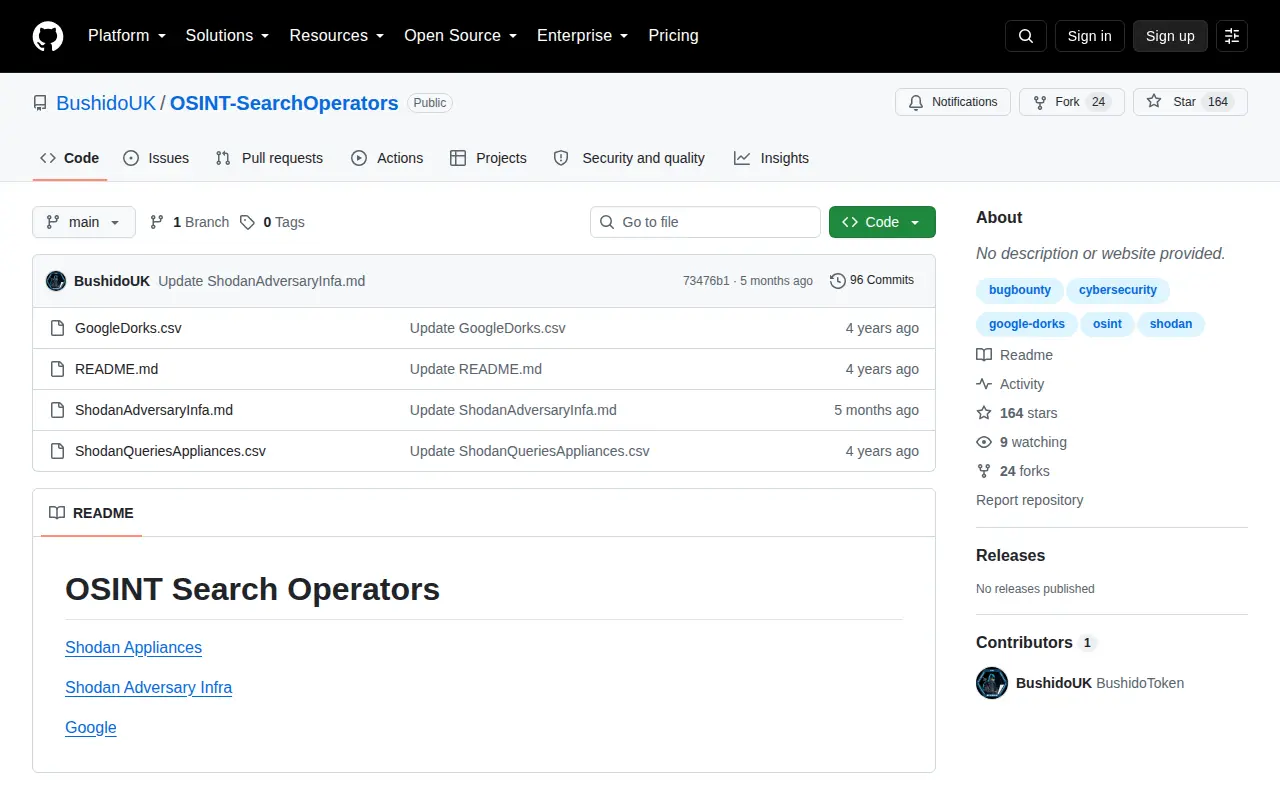Select the google-dorks topic tag
The image size is (1280, 800).
pyautogui.click(x=1027, y=324)
